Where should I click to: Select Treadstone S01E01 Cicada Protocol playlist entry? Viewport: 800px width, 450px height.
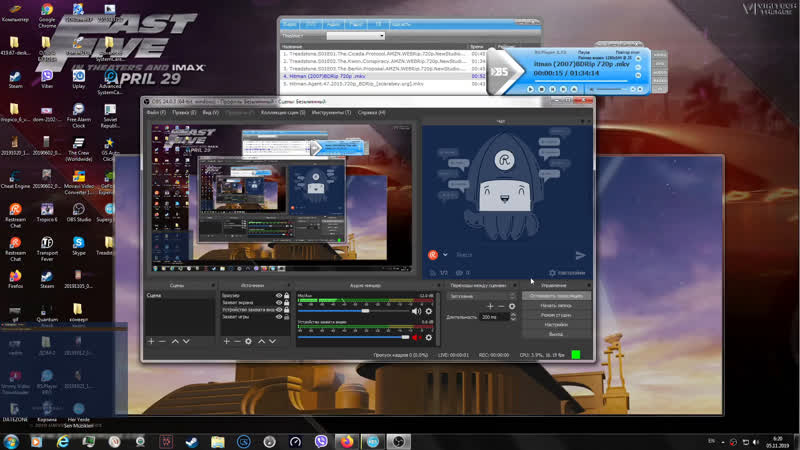point(383,54)
